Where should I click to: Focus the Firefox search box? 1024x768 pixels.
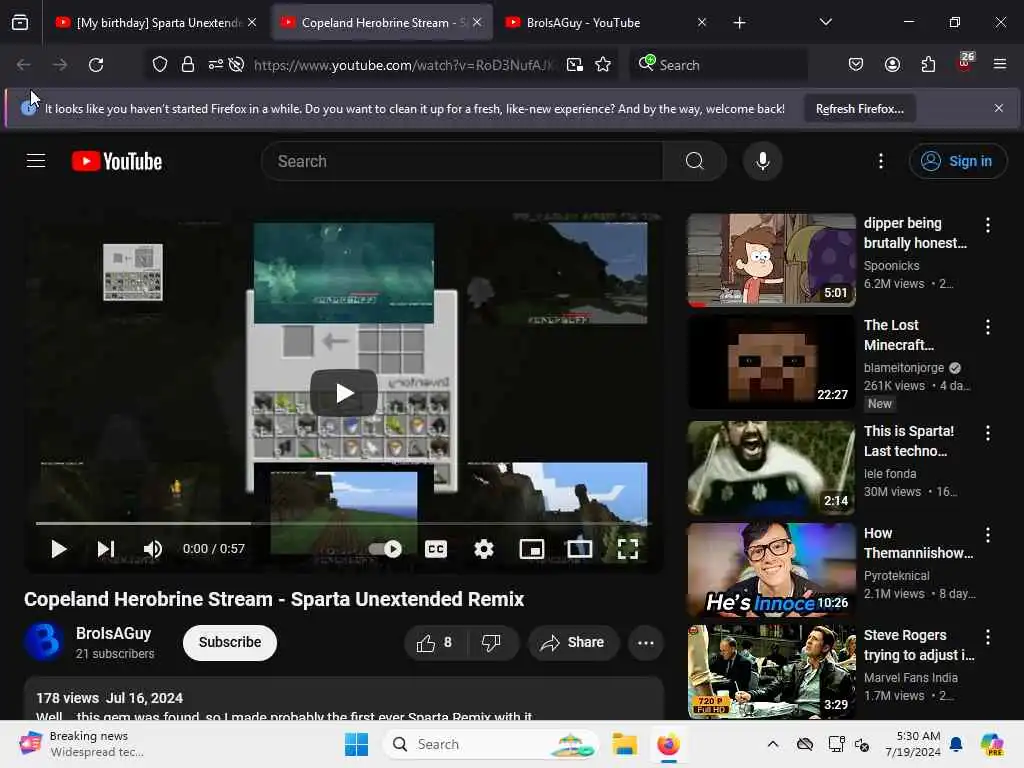[x=718, y=65]
